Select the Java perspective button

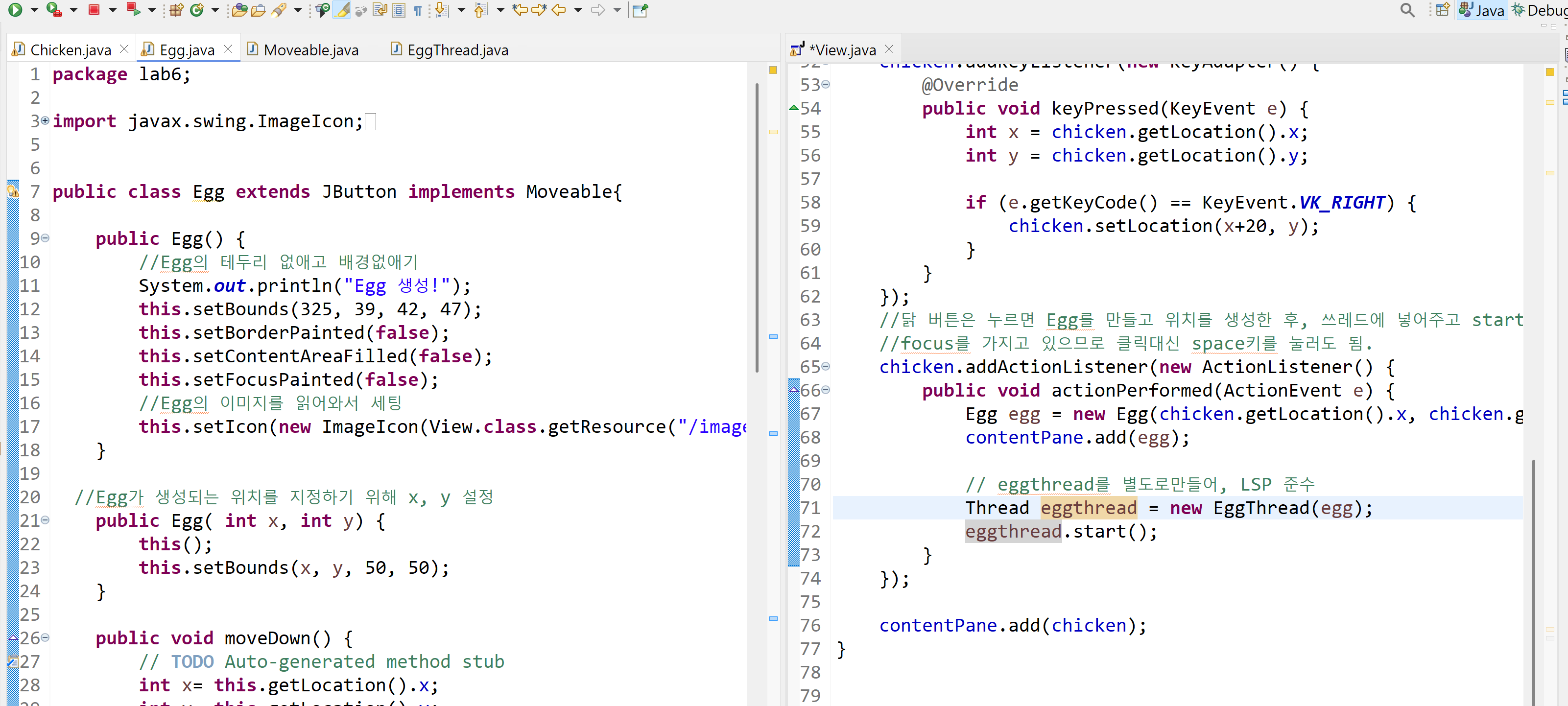click(1482, 10)
